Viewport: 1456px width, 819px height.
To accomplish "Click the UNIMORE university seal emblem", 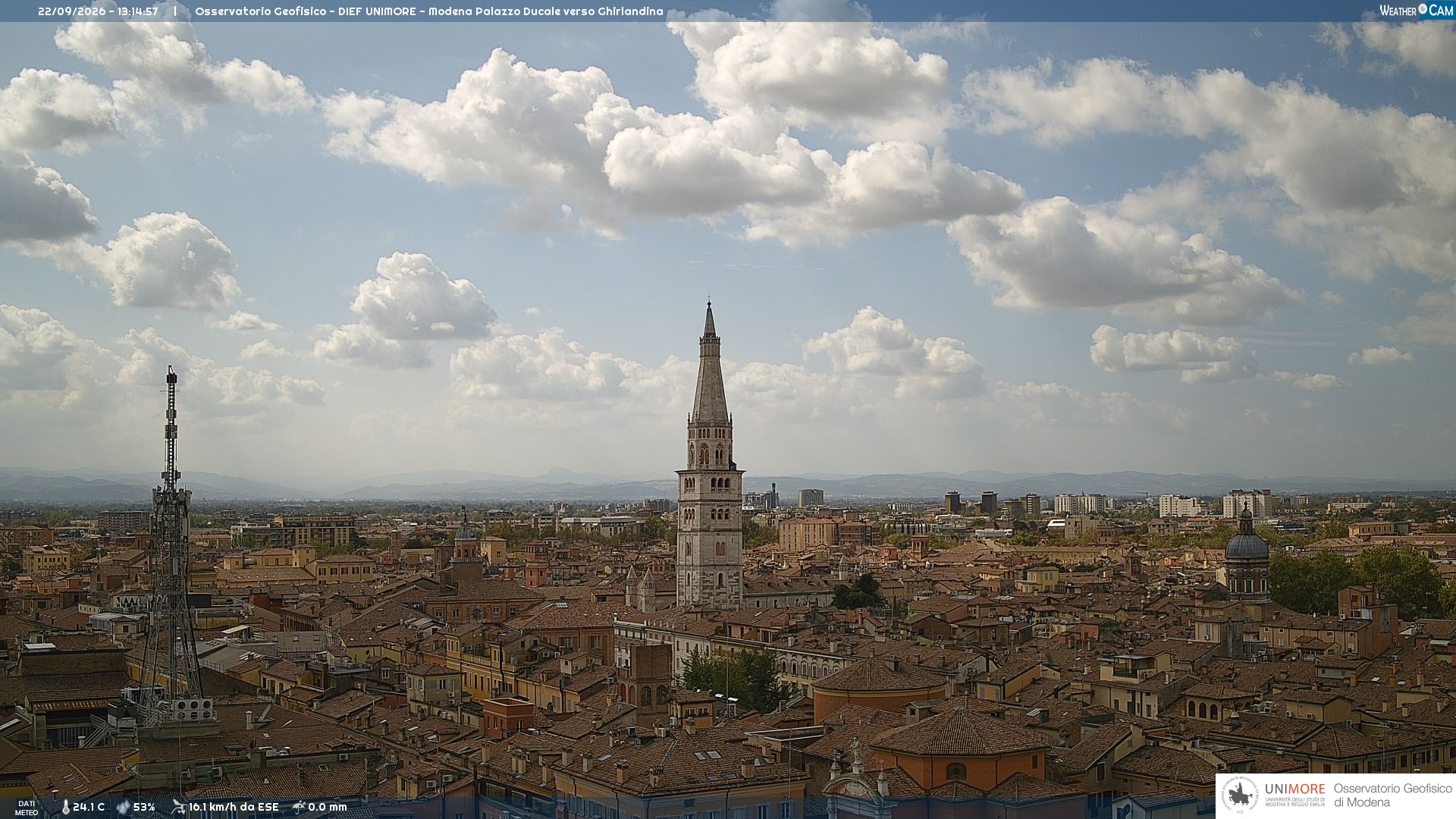I will [x=1240, y=795].
